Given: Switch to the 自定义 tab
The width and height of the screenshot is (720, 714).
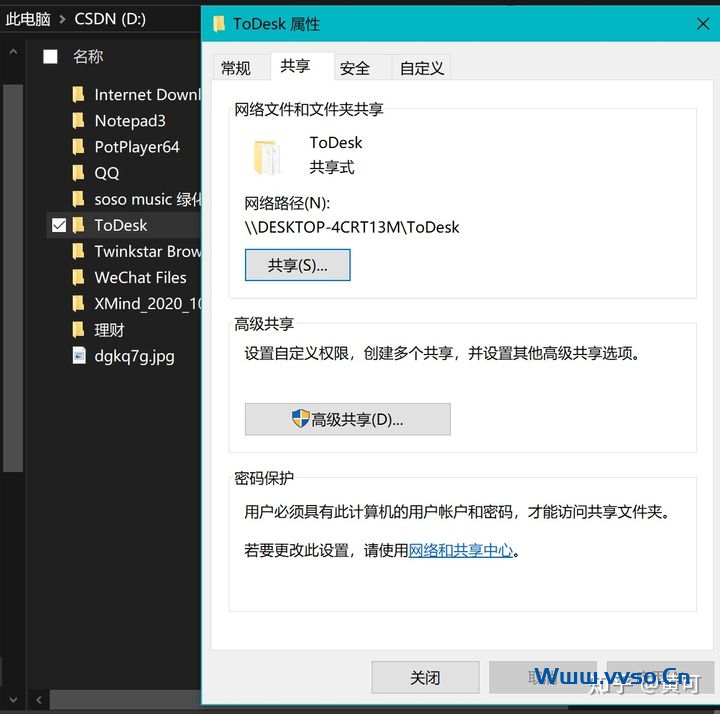Looking at the screenshot, I should click(421, 68).
